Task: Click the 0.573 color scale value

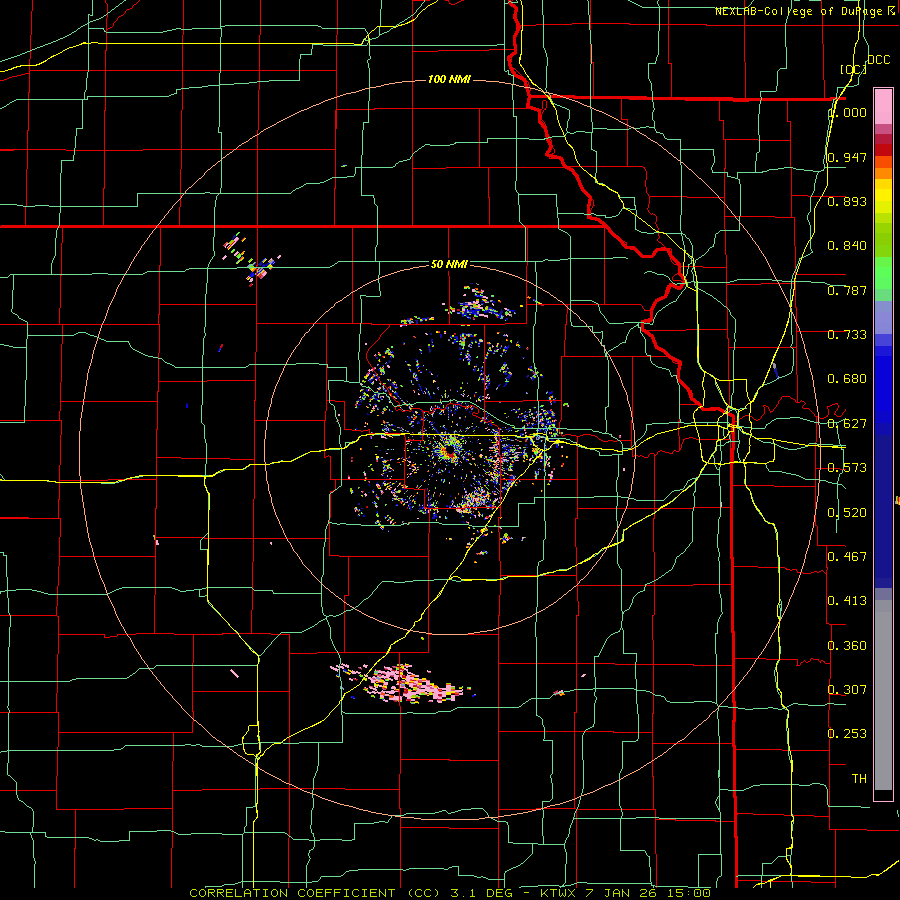Action: (x=847, y=468)
